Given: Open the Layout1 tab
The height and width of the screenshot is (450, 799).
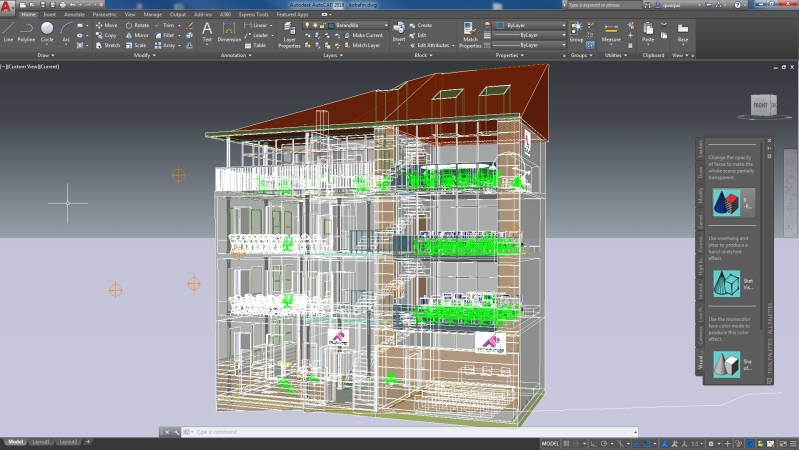Looking at the screenshot, I should pyautogui.click(x=41, y=441).
